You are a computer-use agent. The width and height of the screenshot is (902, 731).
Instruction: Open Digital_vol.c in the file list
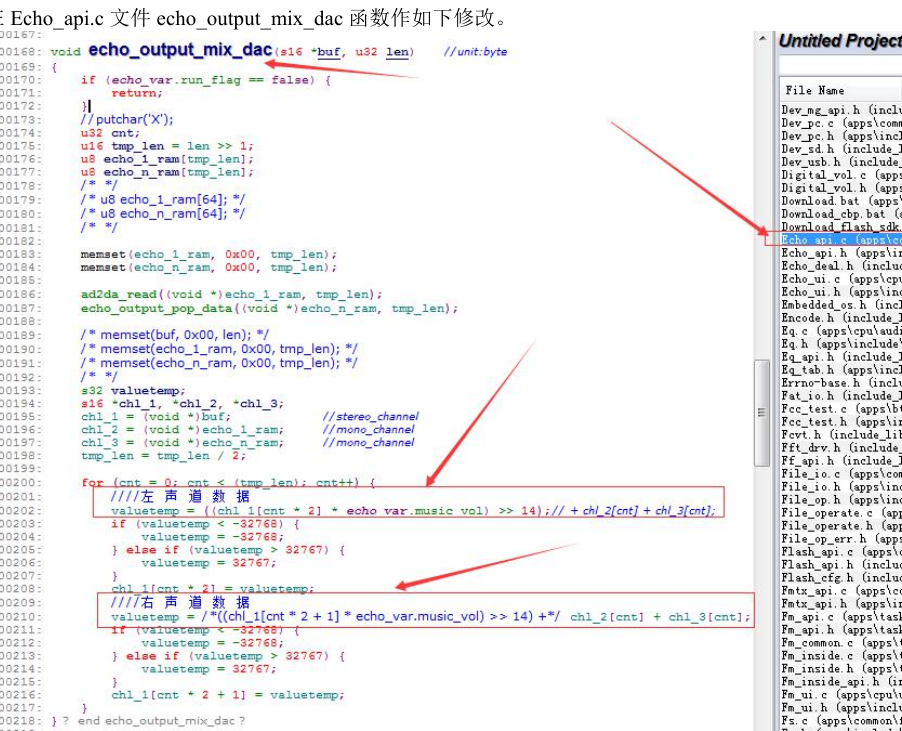pos(841,175)
